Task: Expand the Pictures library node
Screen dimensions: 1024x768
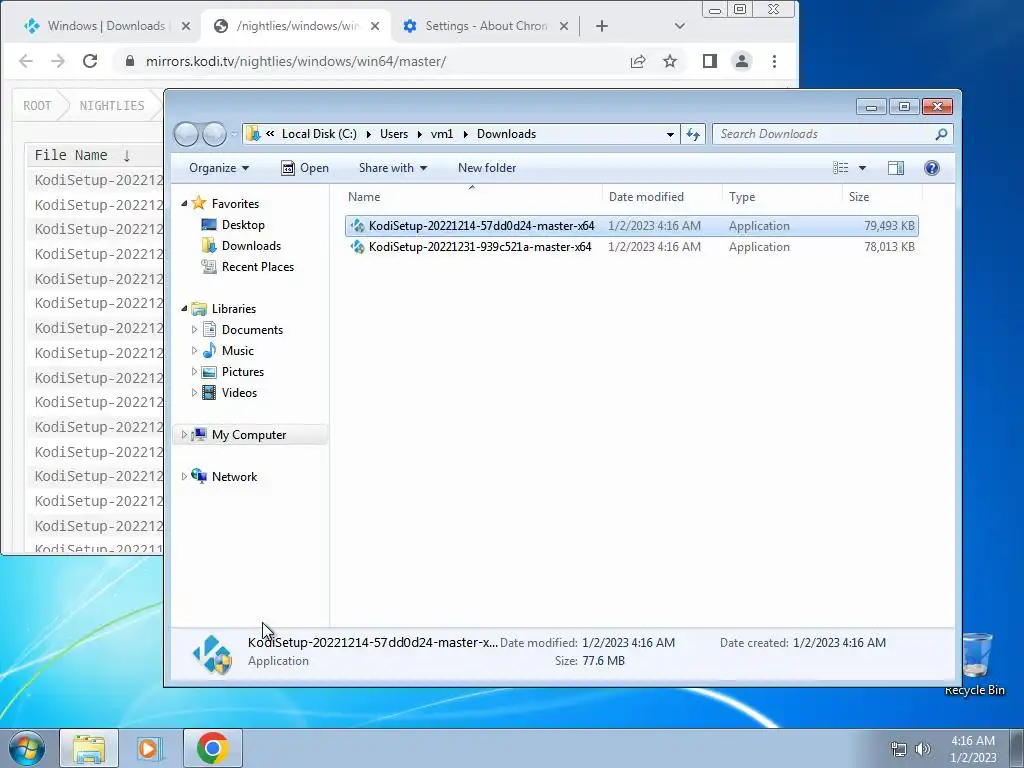Action: tap(194, 372)
